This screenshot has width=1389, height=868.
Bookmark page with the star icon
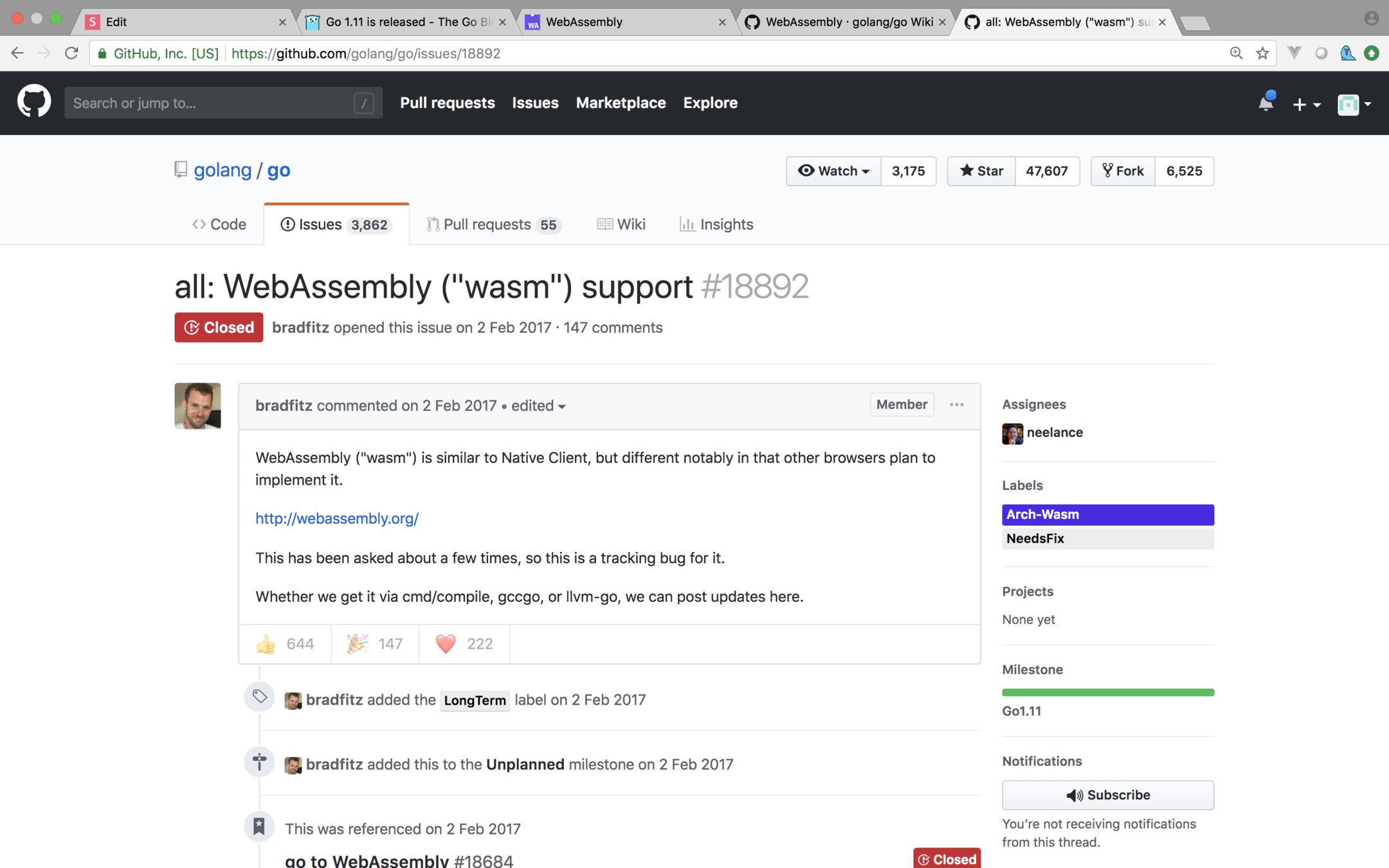point(1262,53)
